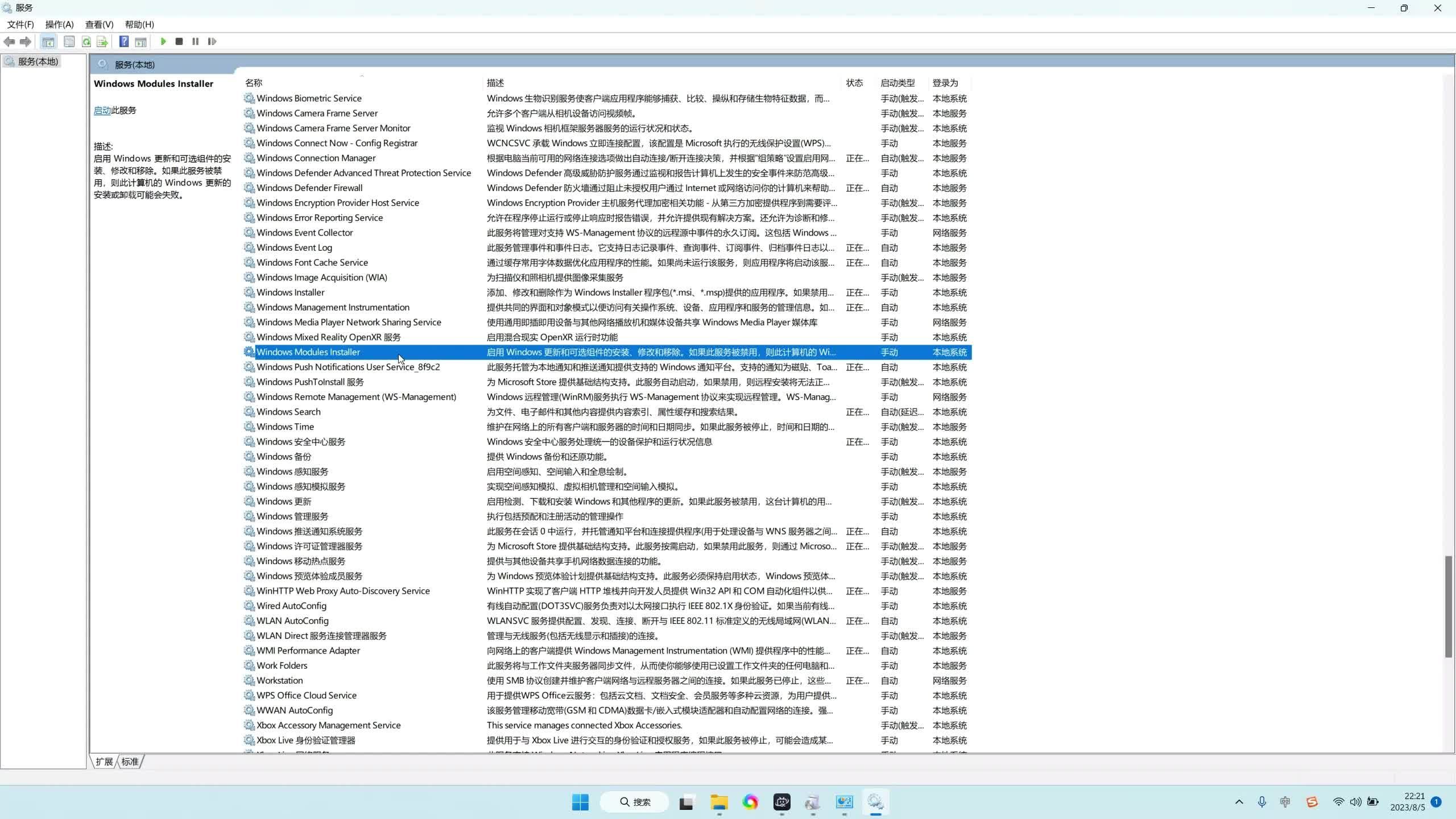The image size is (1456, 819).
Task: Open Help via the blue question mark icon
Action: point(124,42)
